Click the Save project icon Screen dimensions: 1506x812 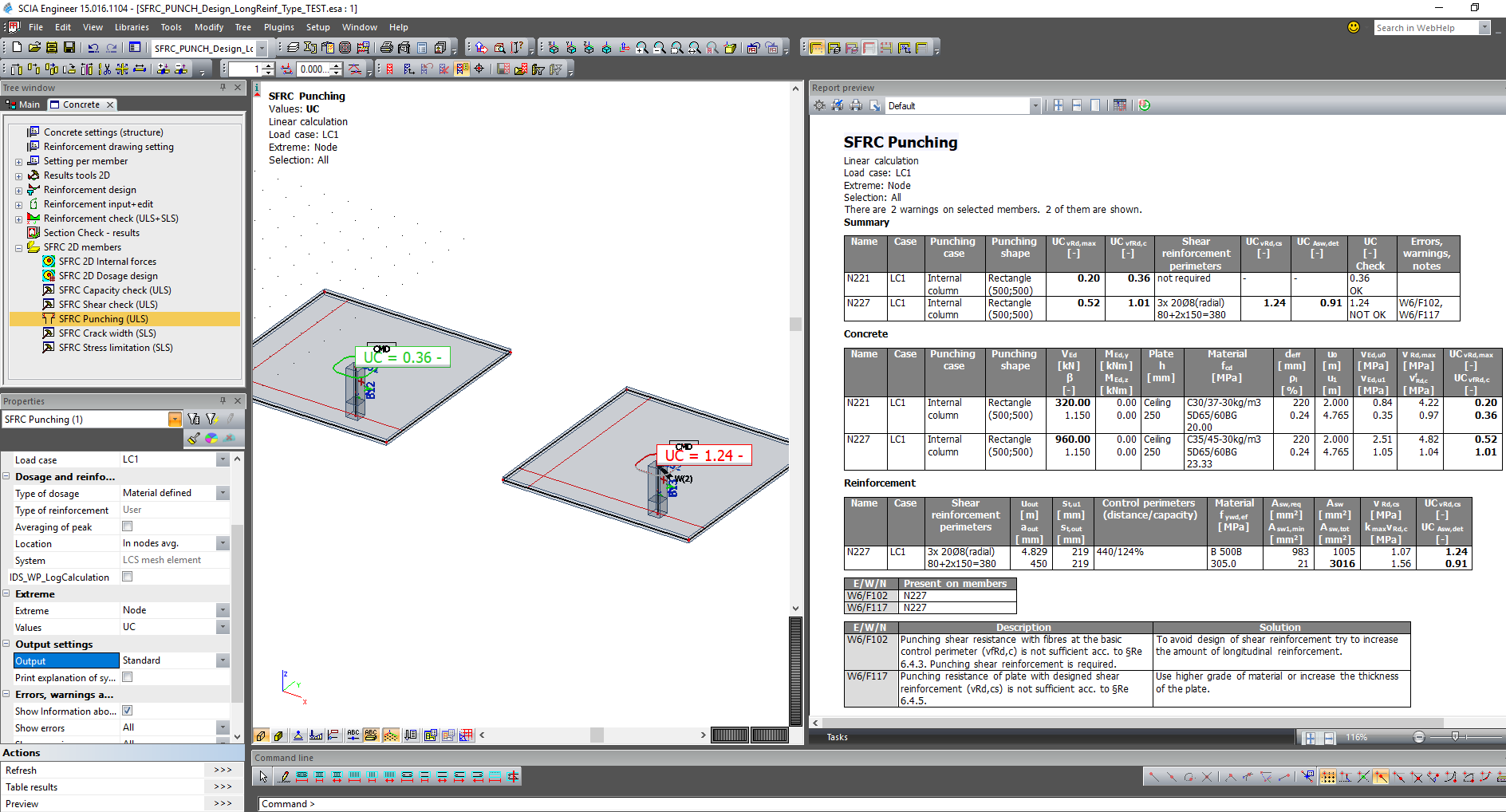point(69,48)
